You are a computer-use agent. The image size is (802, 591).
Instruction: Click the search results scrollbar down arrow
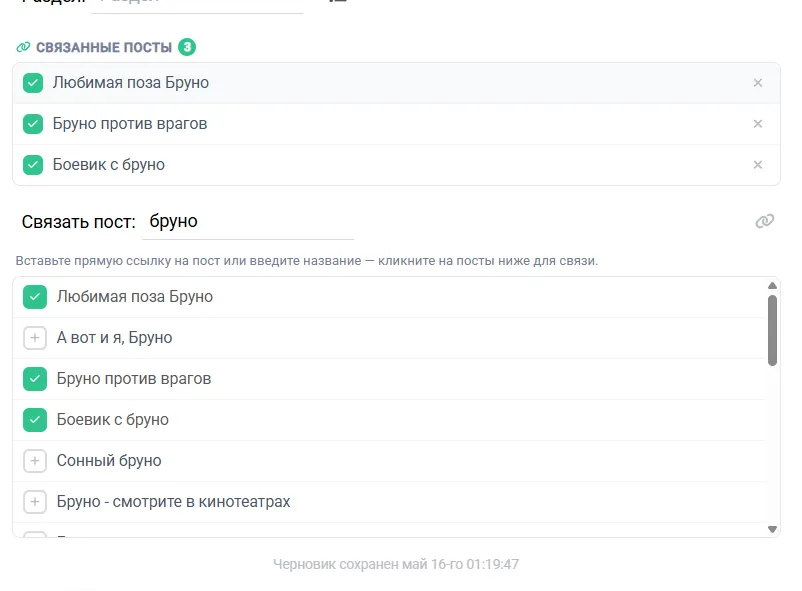coord(772,529)
